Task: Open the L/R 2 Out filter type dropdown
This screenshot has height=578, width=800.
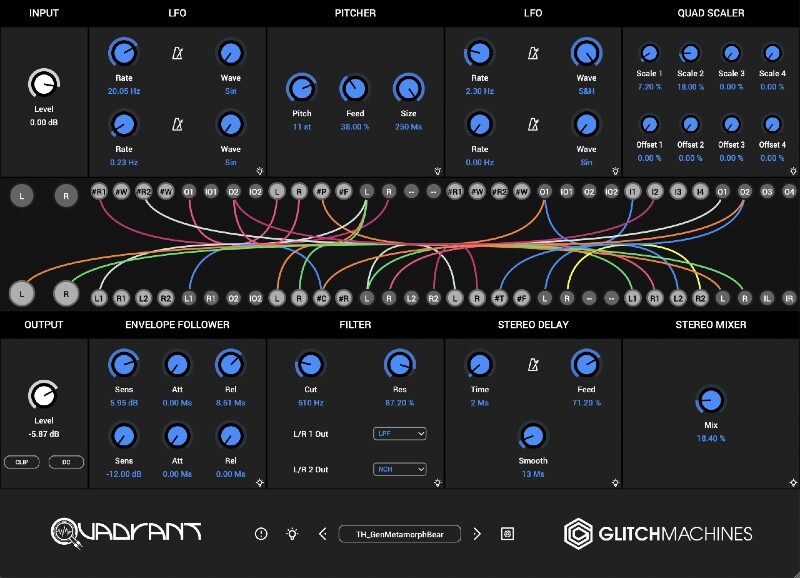Action: [x=399, y=469]
